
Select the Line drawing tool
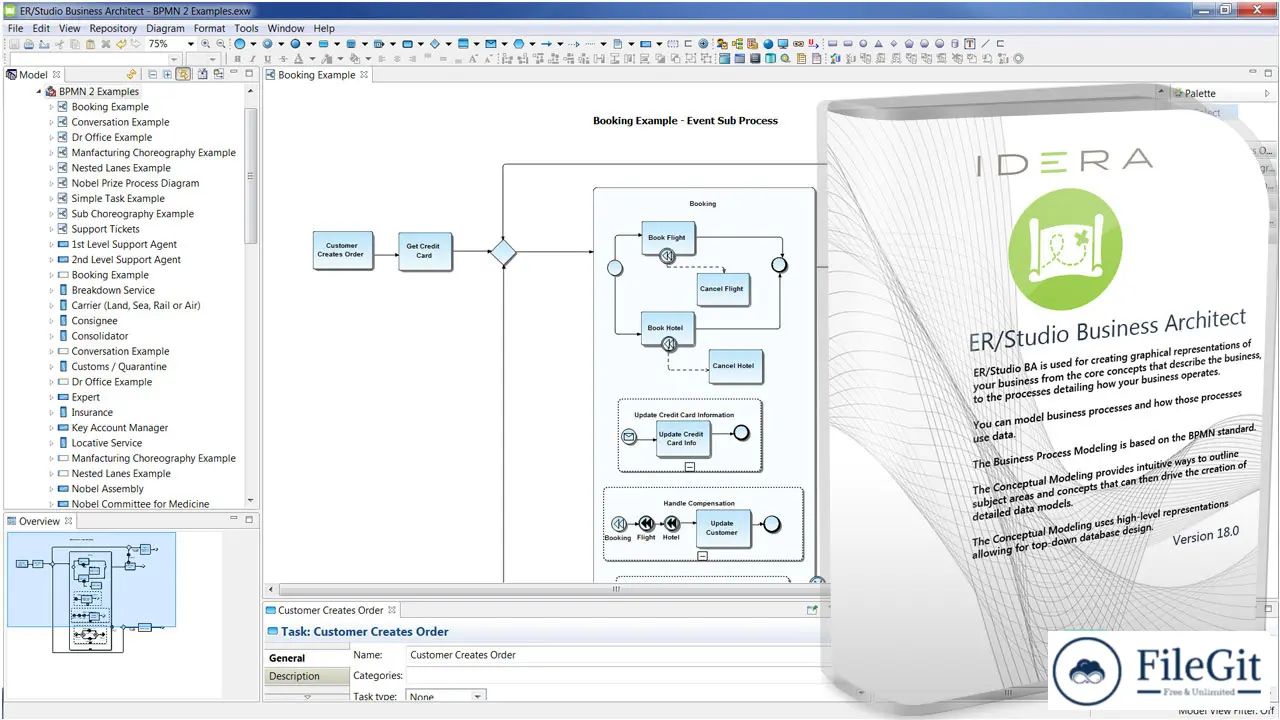coord(985,44)
